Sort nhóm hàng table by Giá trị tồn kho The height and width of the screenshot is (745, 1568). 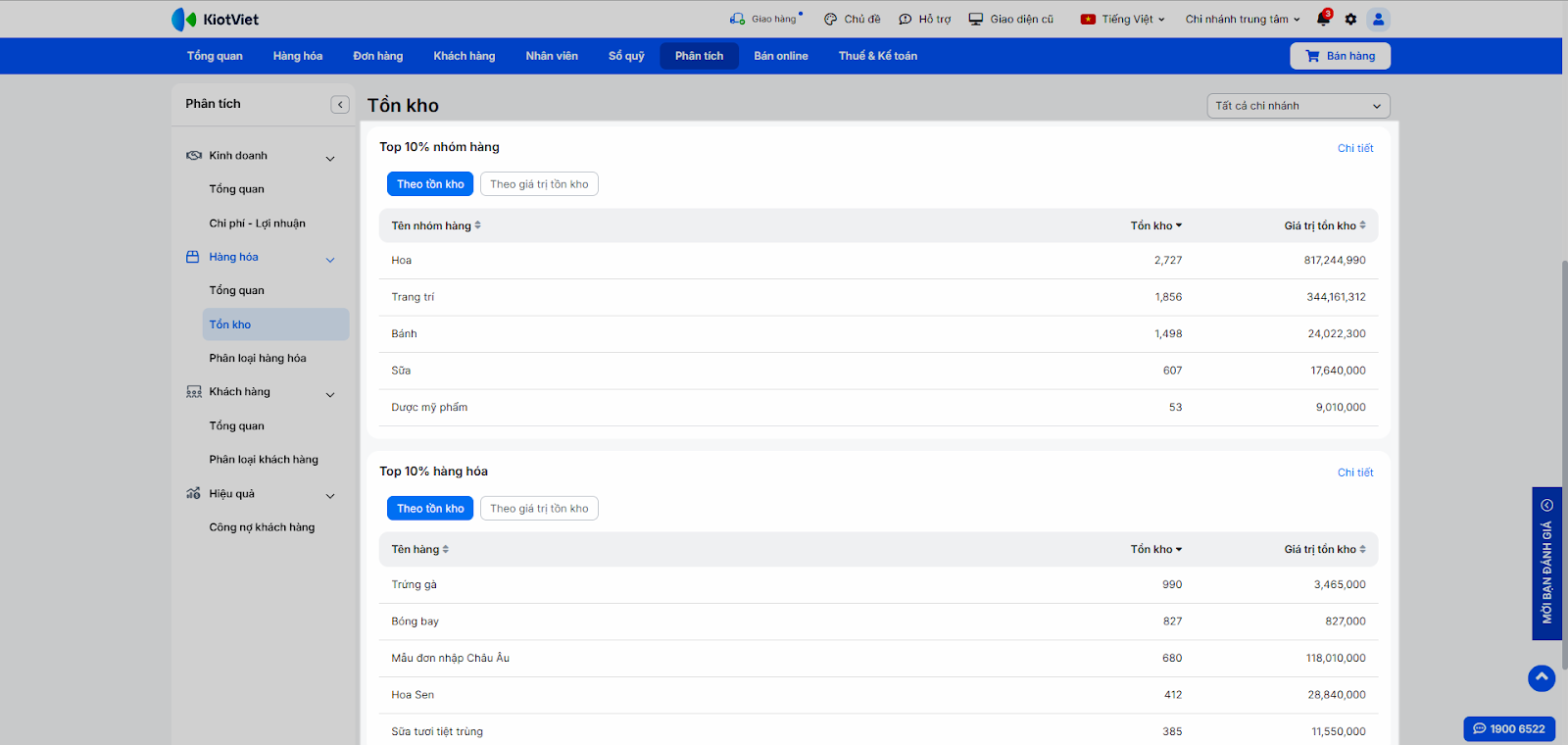point(1325,225)
